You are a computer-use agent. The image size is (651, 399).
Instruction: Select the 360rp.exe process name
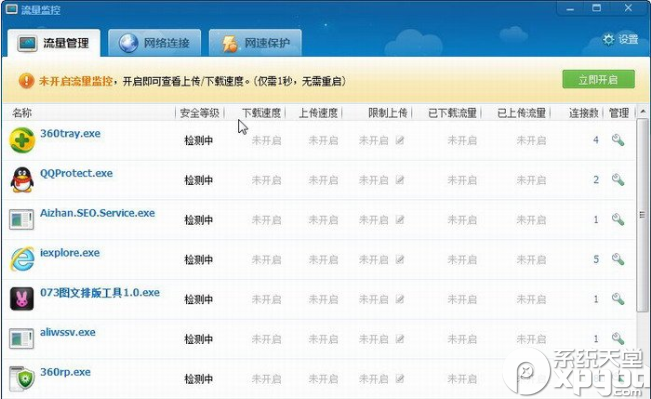(65, 372)
